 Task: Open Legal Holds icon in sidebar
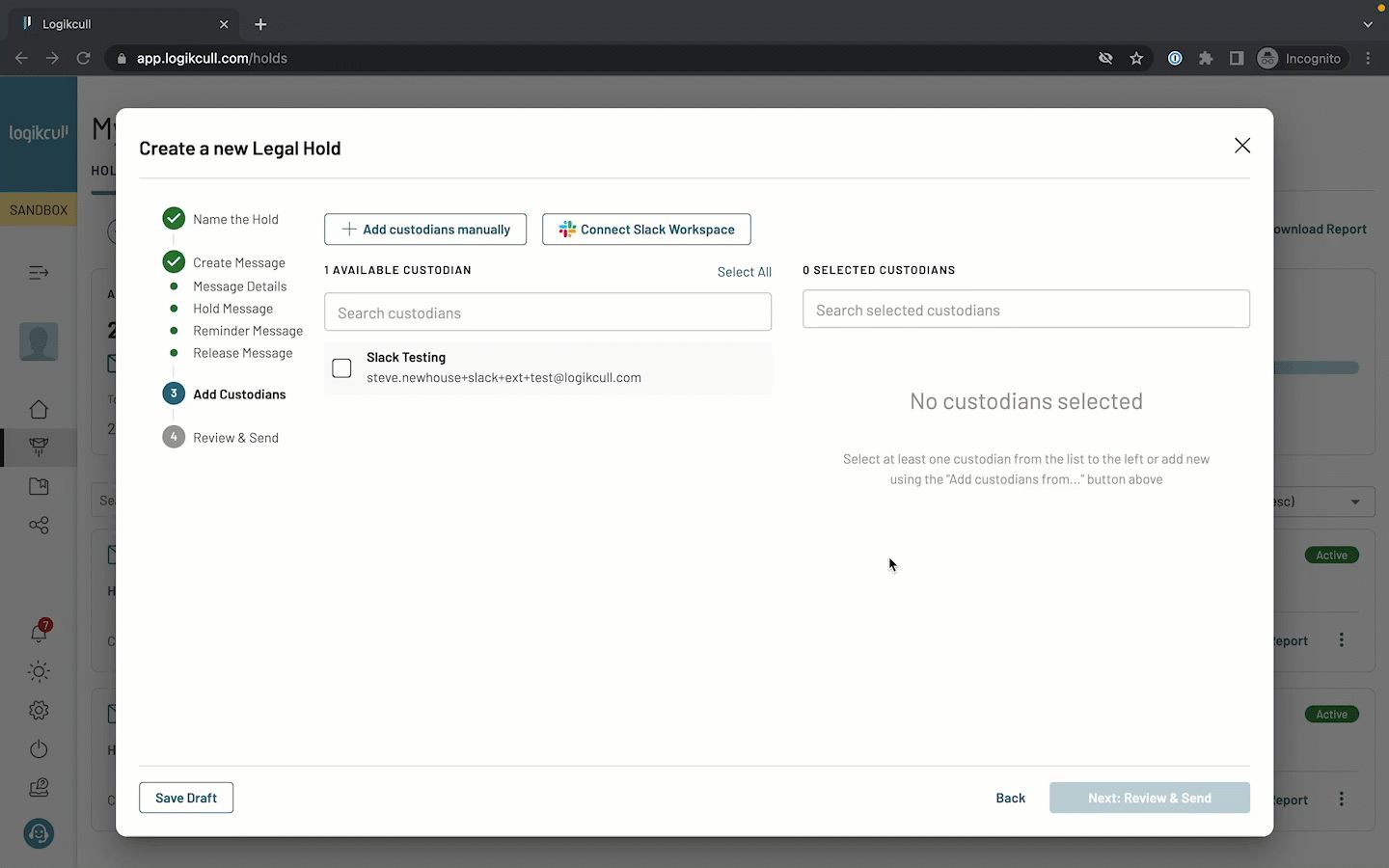(x=39, y=448)
